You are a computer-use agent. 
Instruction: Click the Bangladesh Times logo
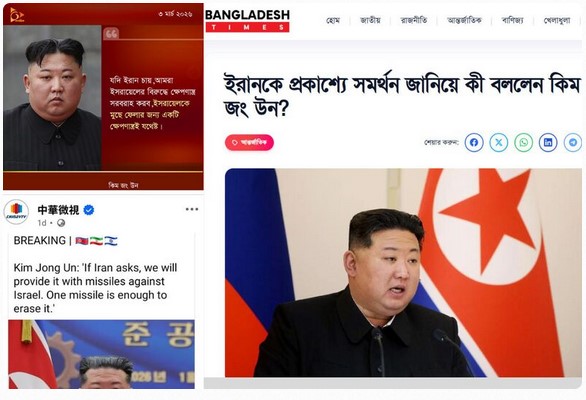247,20
